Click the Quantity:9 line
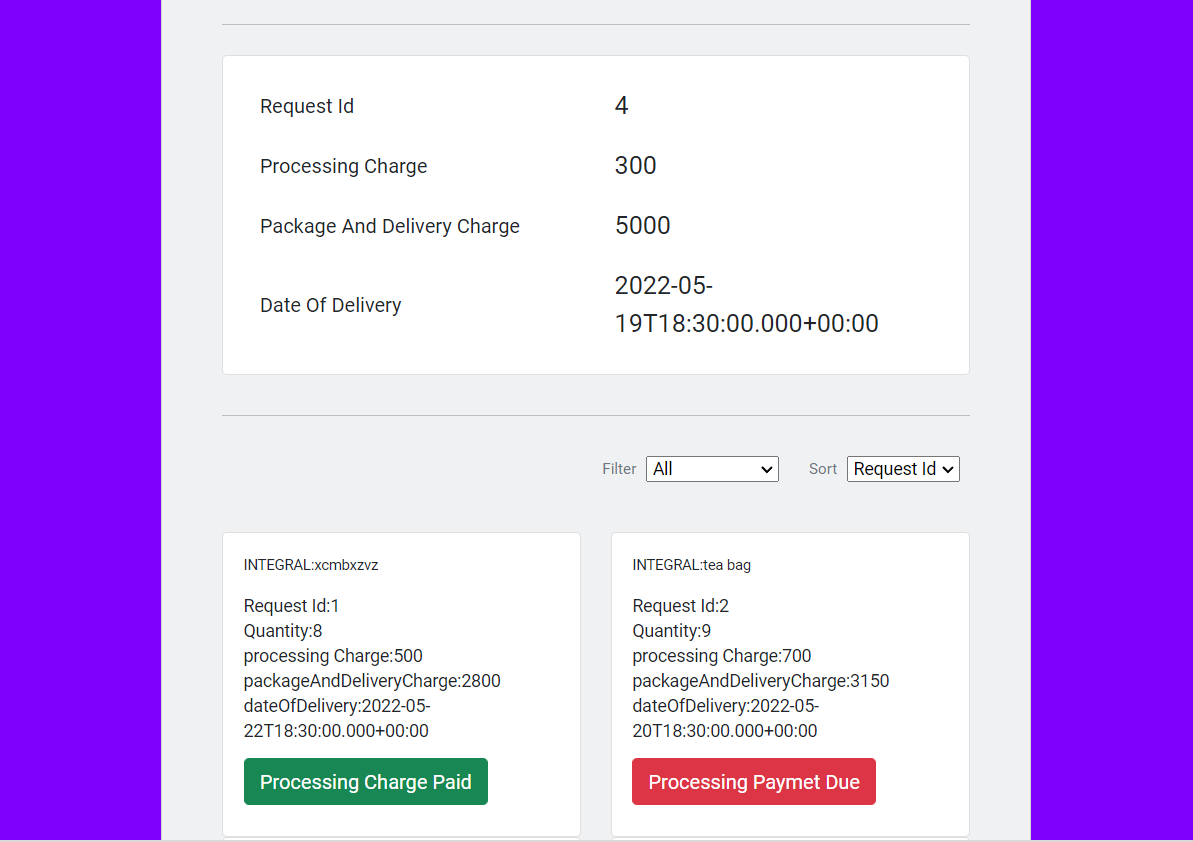The image size is (1193, 842). (x=672, y=631)
